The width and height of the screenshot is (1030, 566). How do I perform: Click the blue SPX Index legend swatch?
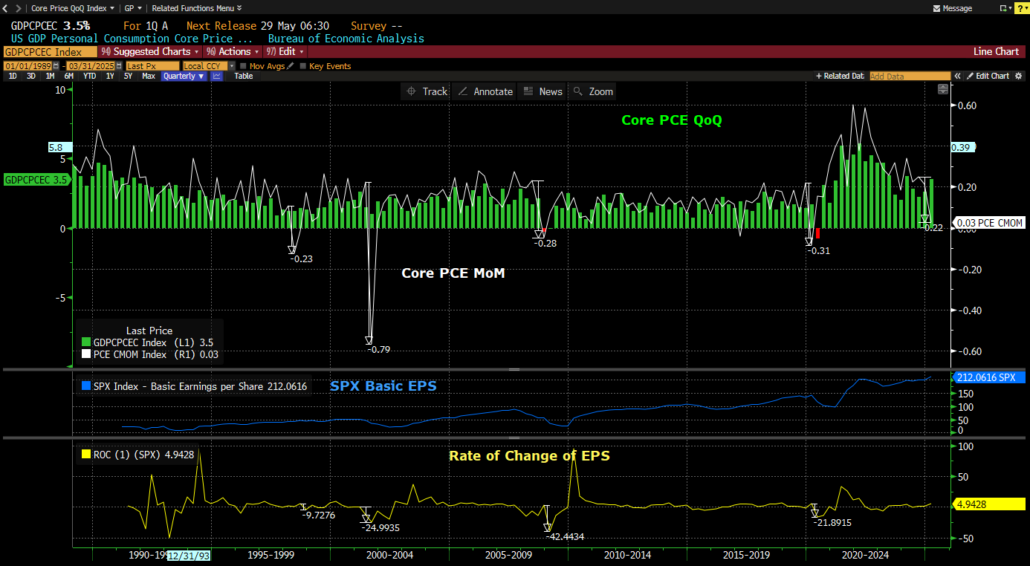(x=86, y=386)
